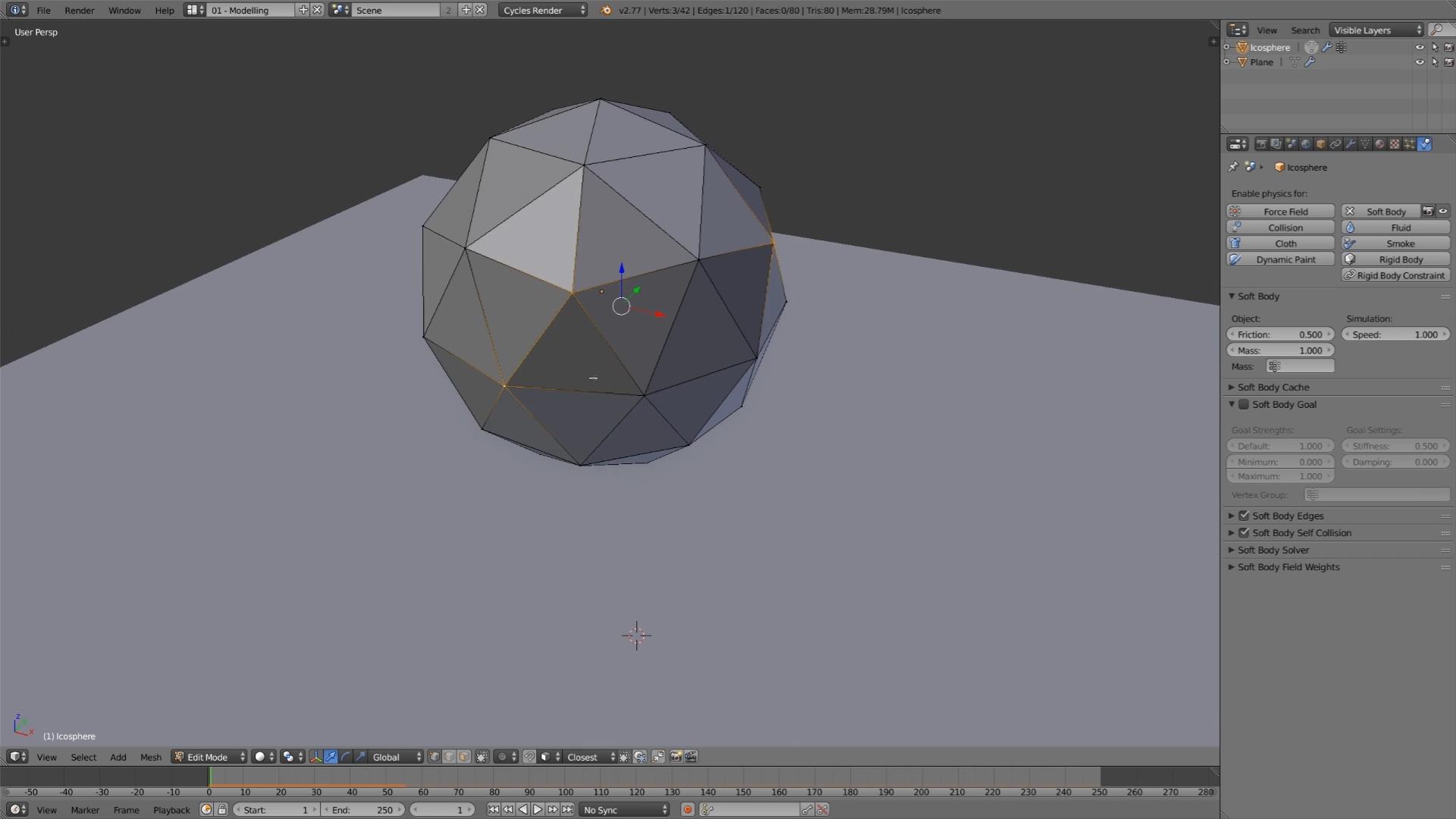Uncheck the Soft Body Edges checkbox
Image resolution: width=1456 pixels, height=819 pixels.
click(1244, 516)
